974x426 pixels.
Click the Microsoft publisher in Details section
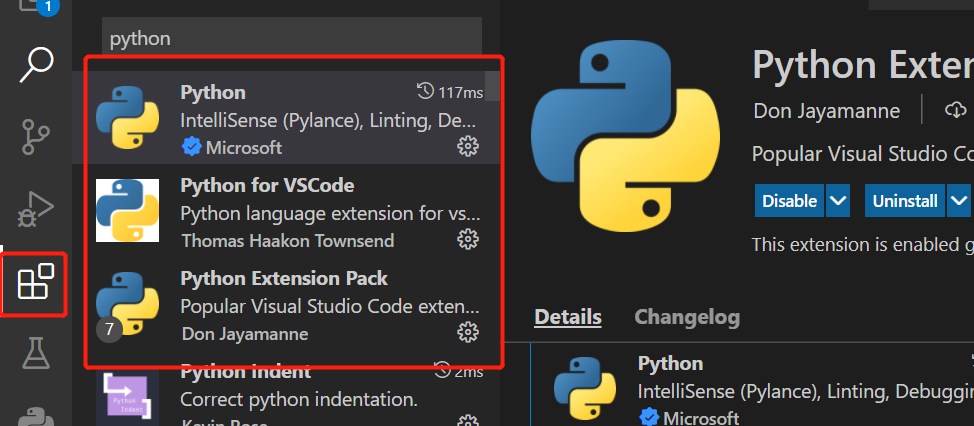(x=701, y=417)
